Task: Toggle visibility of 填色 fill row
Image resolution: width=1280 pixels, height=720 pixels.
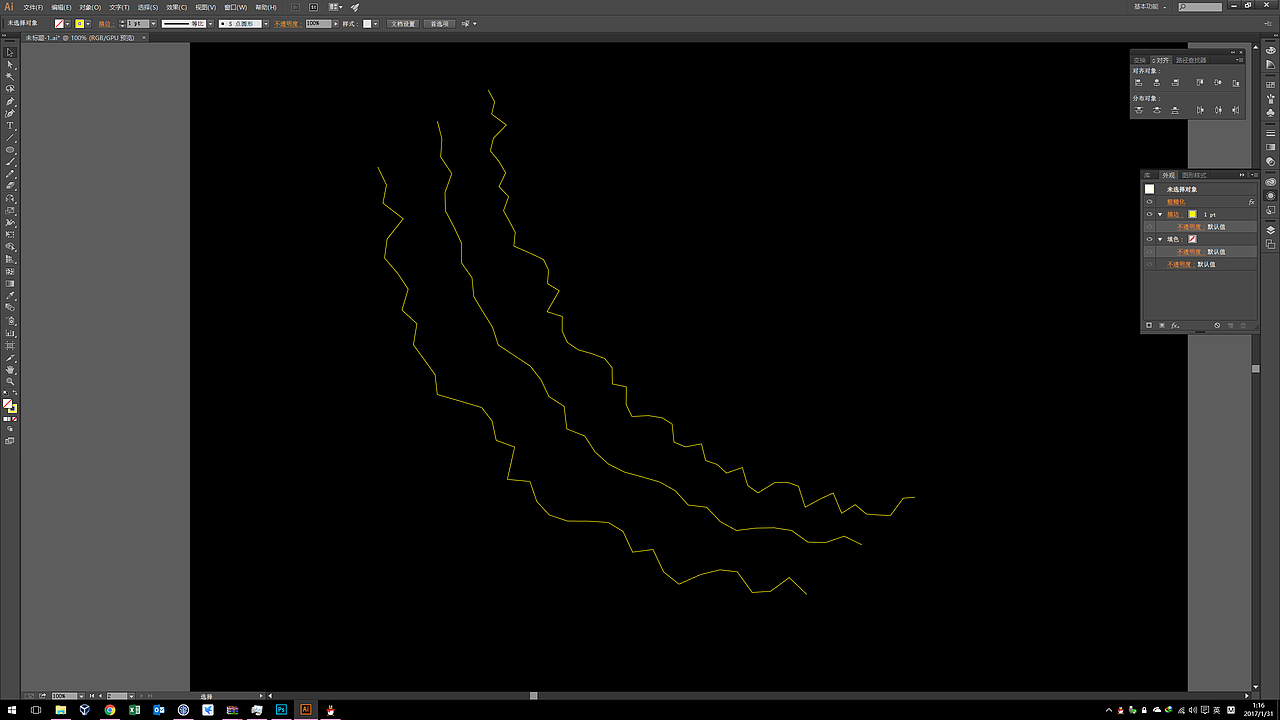Action: point(1149,239)
